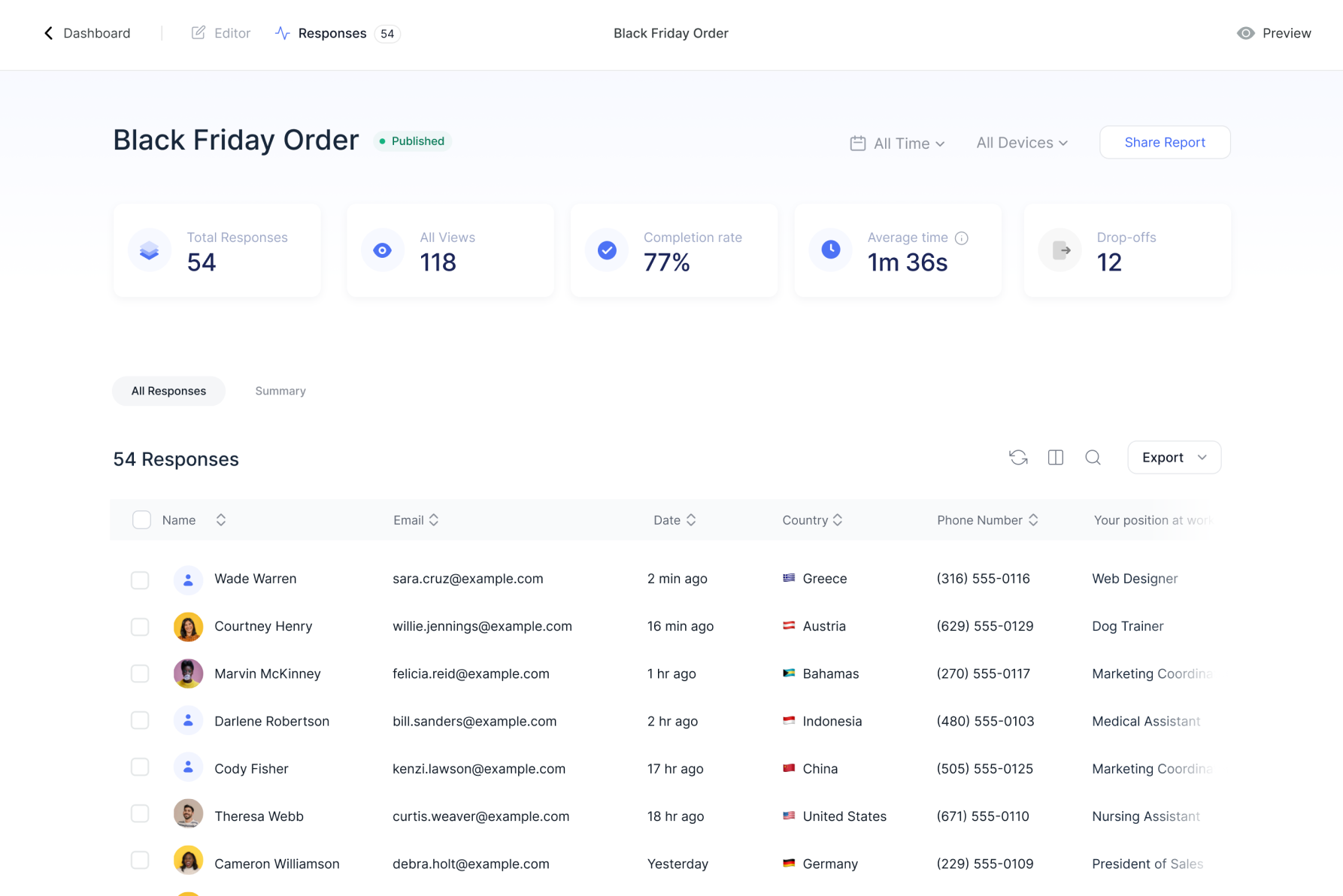Open the All Time date dropdown

point(897,143)
